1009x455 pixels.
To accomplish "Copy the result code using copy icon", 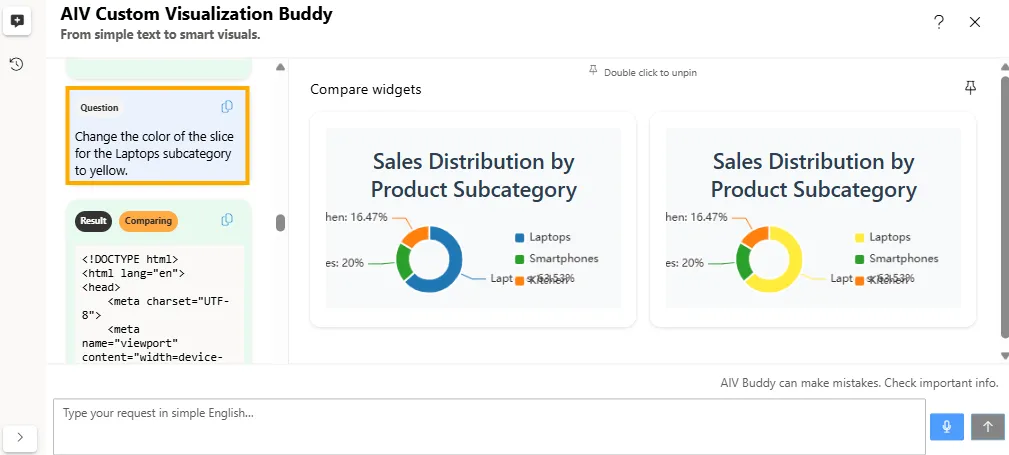I will (x=227, y=220).
